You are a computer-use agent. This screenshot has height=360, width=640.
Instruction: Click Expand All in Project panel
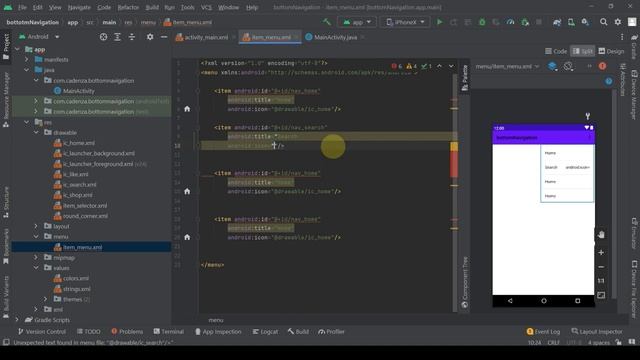[117, 37]
